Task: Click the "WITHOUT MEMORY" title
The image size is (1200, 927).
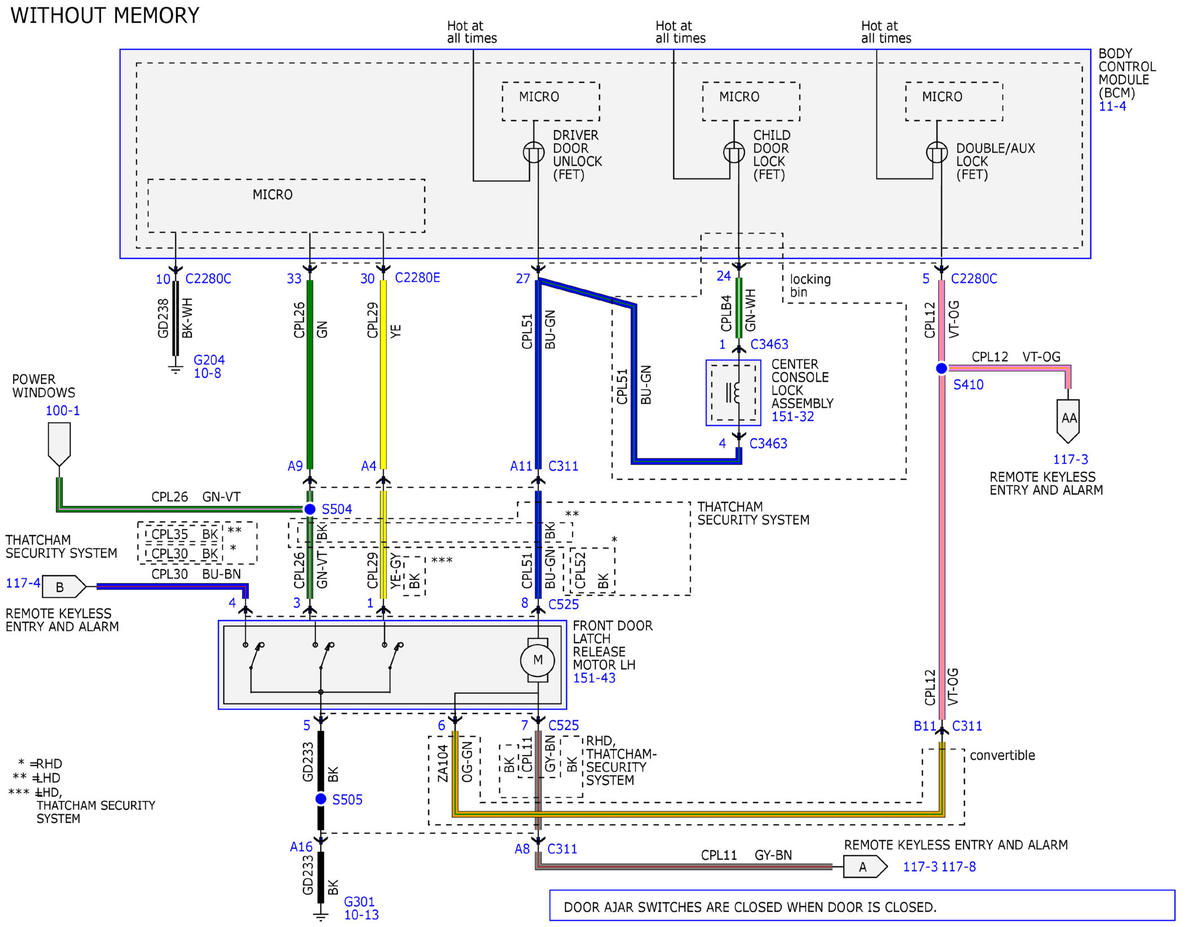Action: point(105,16)
